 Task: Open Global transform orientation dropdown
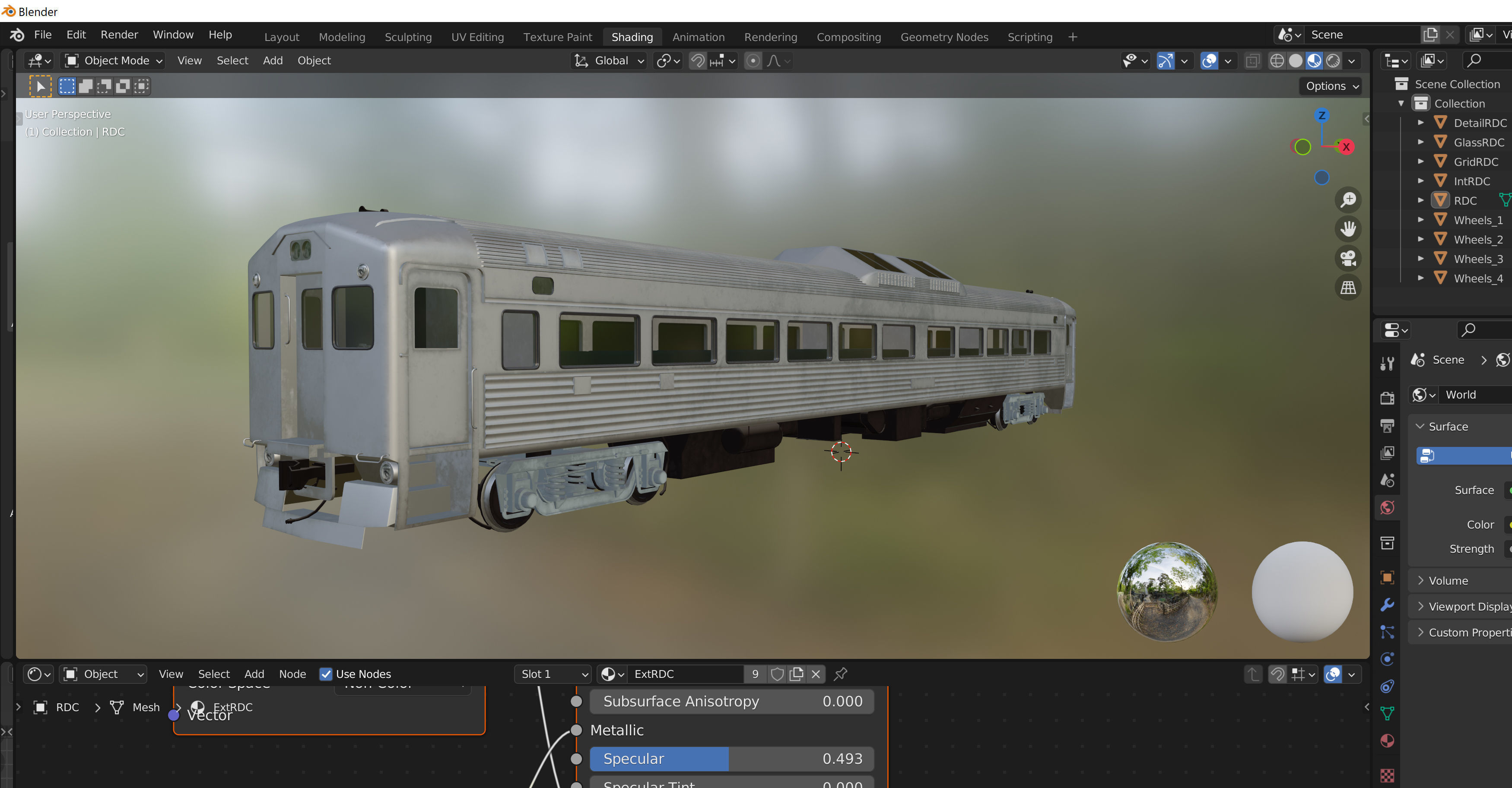pyautogui.click(x=609, y=60)
